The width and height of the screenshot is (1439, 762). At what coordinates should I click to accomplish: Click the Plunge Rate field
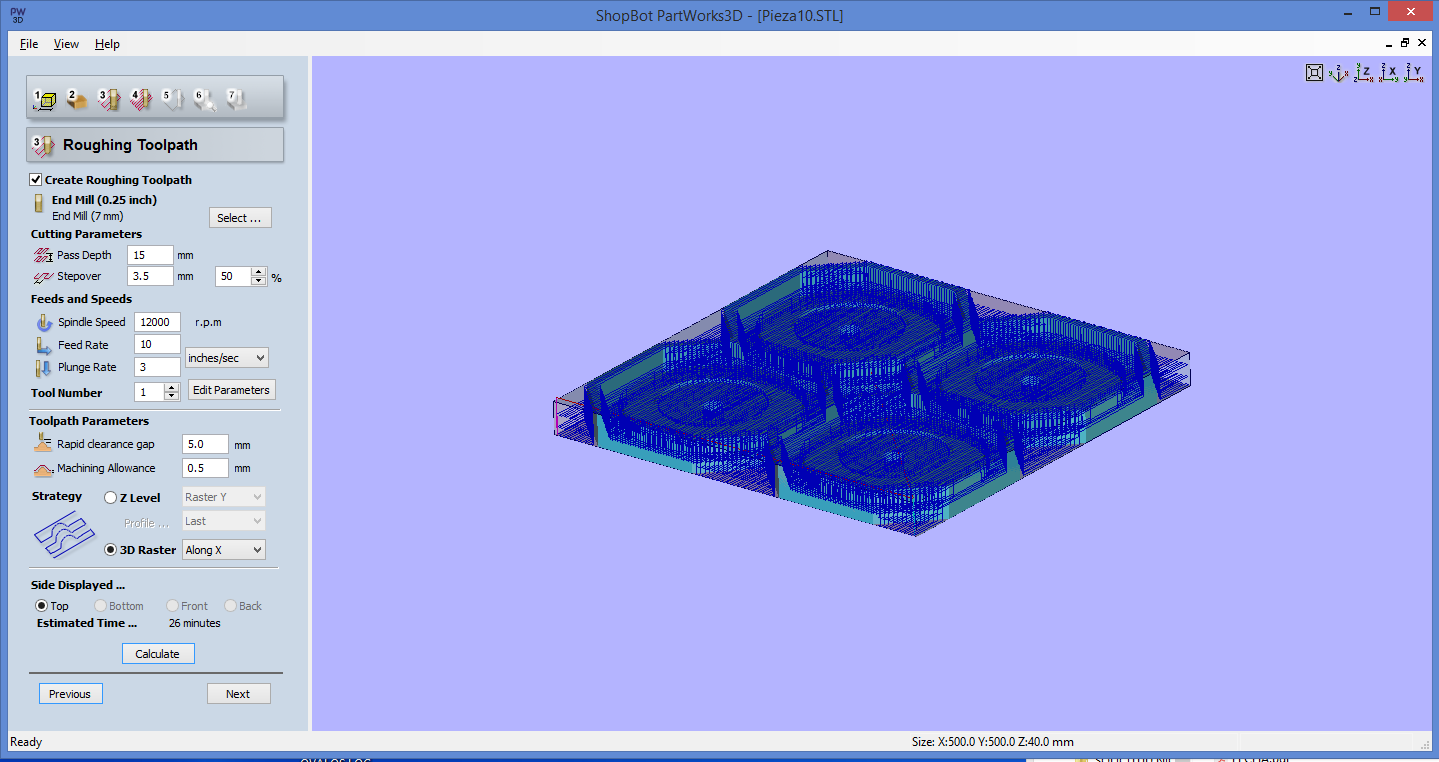[157, 367]
